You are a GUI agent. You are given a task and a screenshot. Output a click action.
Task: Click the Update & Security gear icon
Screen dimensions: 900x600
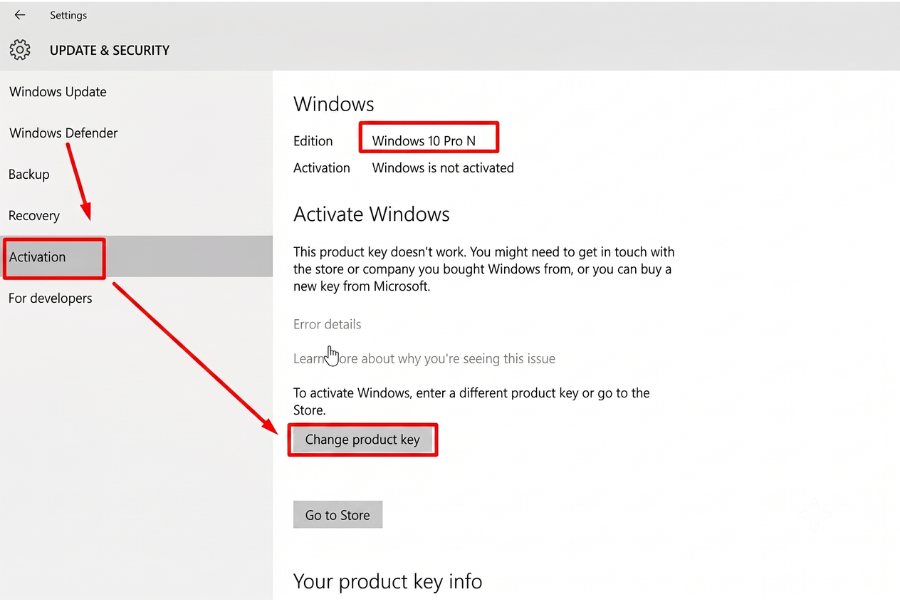tap(20, 50)
